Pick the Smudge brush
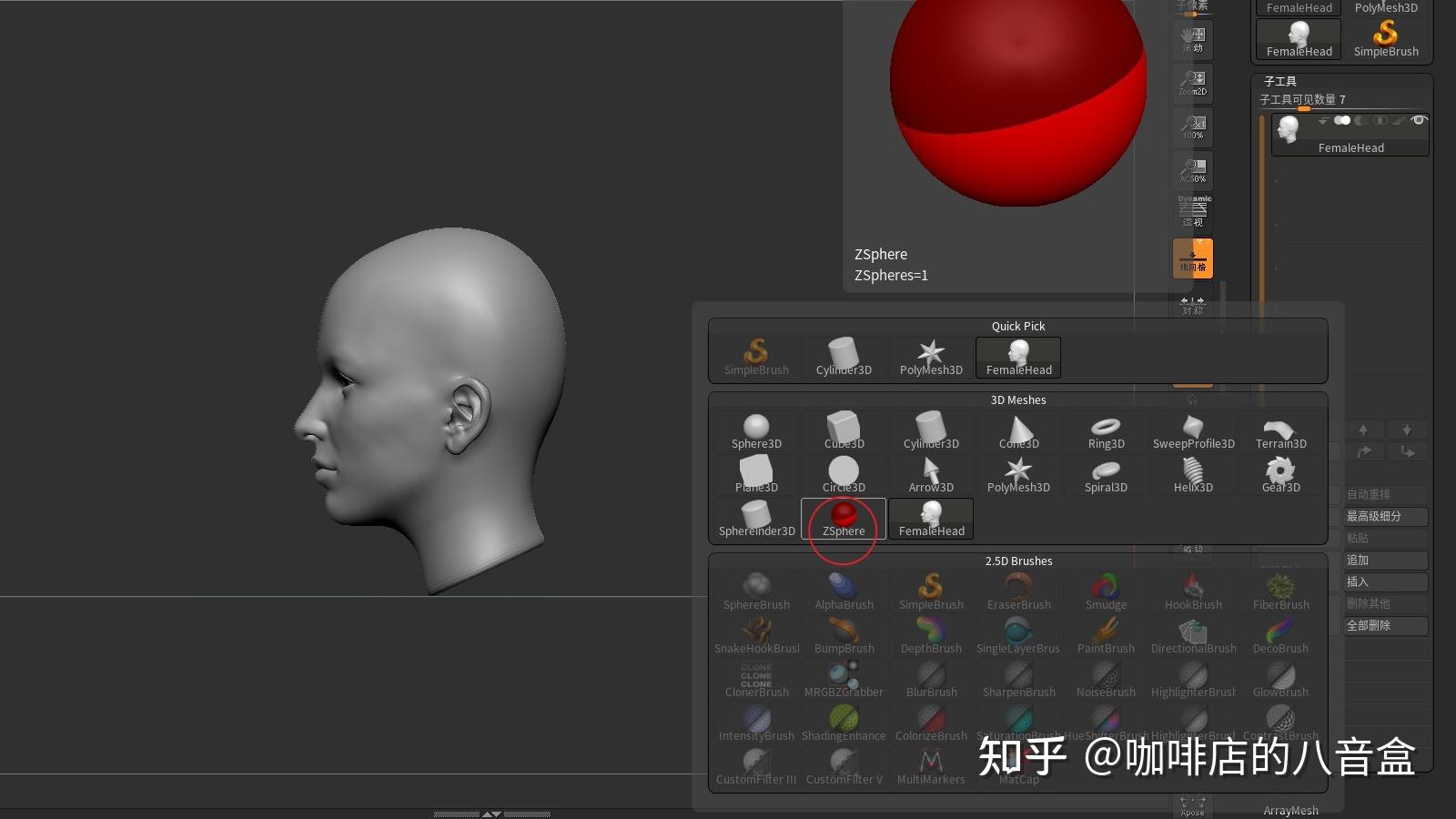 pyautogui.click(x=1106, y=592)
